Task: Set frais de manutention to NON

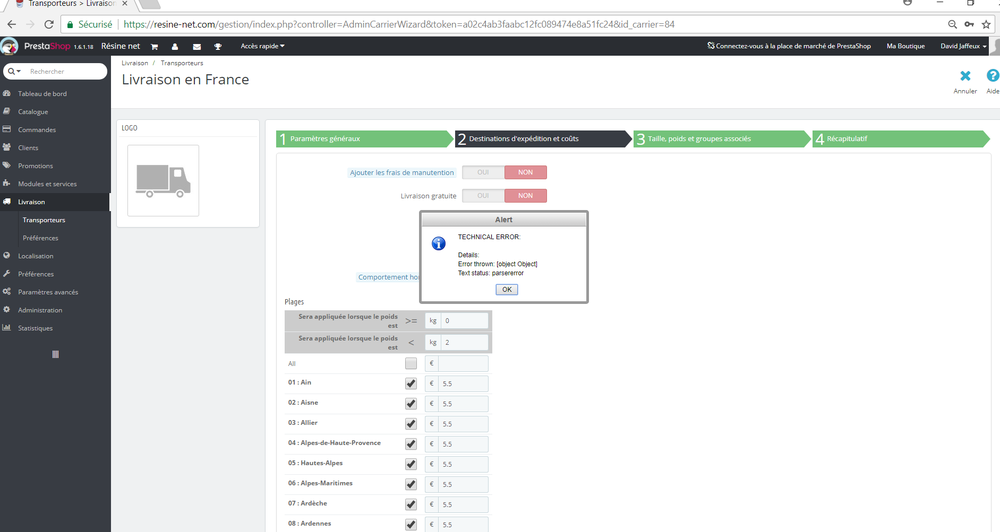Action: pos(526,172)
